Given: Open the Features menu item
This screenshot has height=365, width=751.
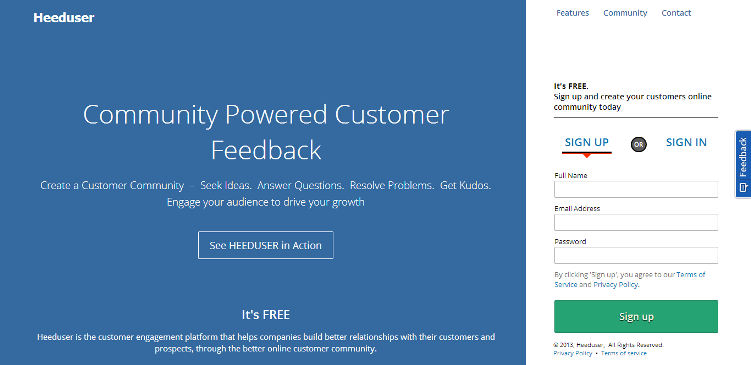Looking at the screenshot, I should click(572, 13).
